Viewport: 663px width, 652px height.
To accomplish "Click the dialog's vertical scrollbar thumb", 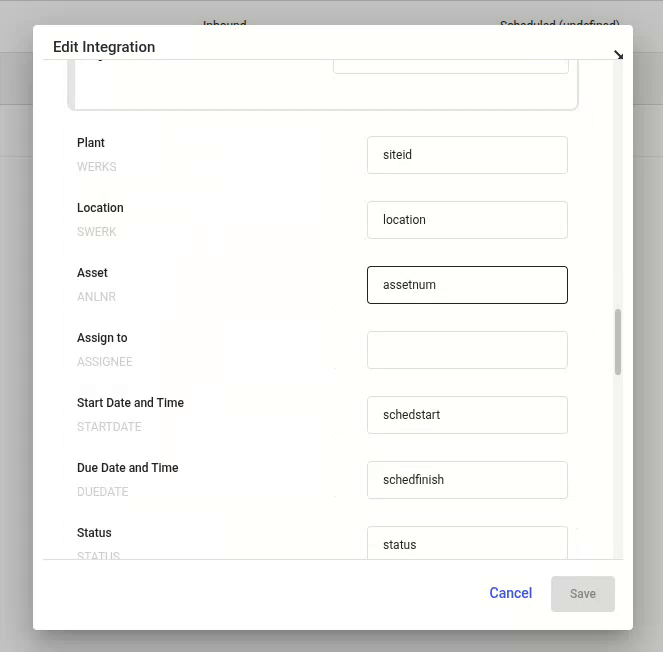I will tap(618, 342).
